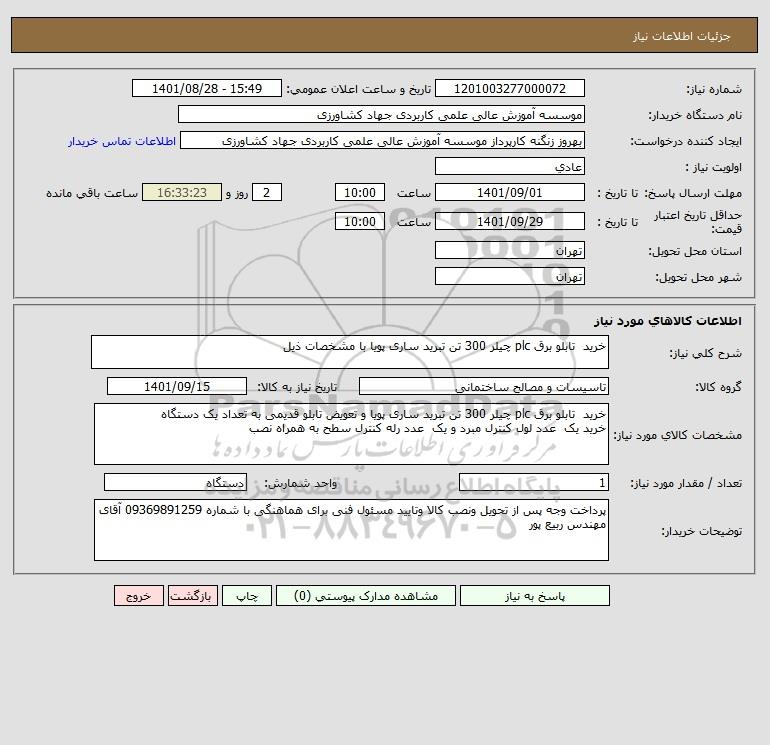Click the quantity field showing 1
Image resolution: width=770 pixels, height=745 pixels.
(x=534, y=482)
